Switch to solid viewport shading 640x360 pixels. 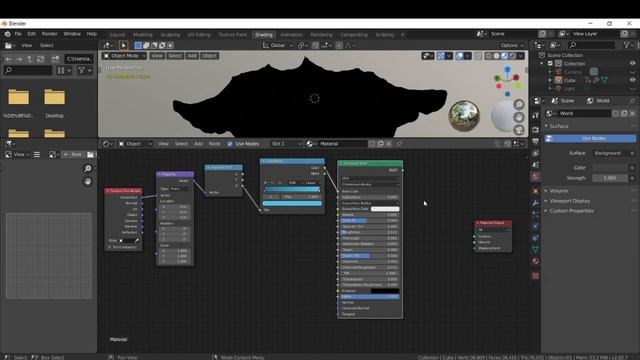(496, 56)
